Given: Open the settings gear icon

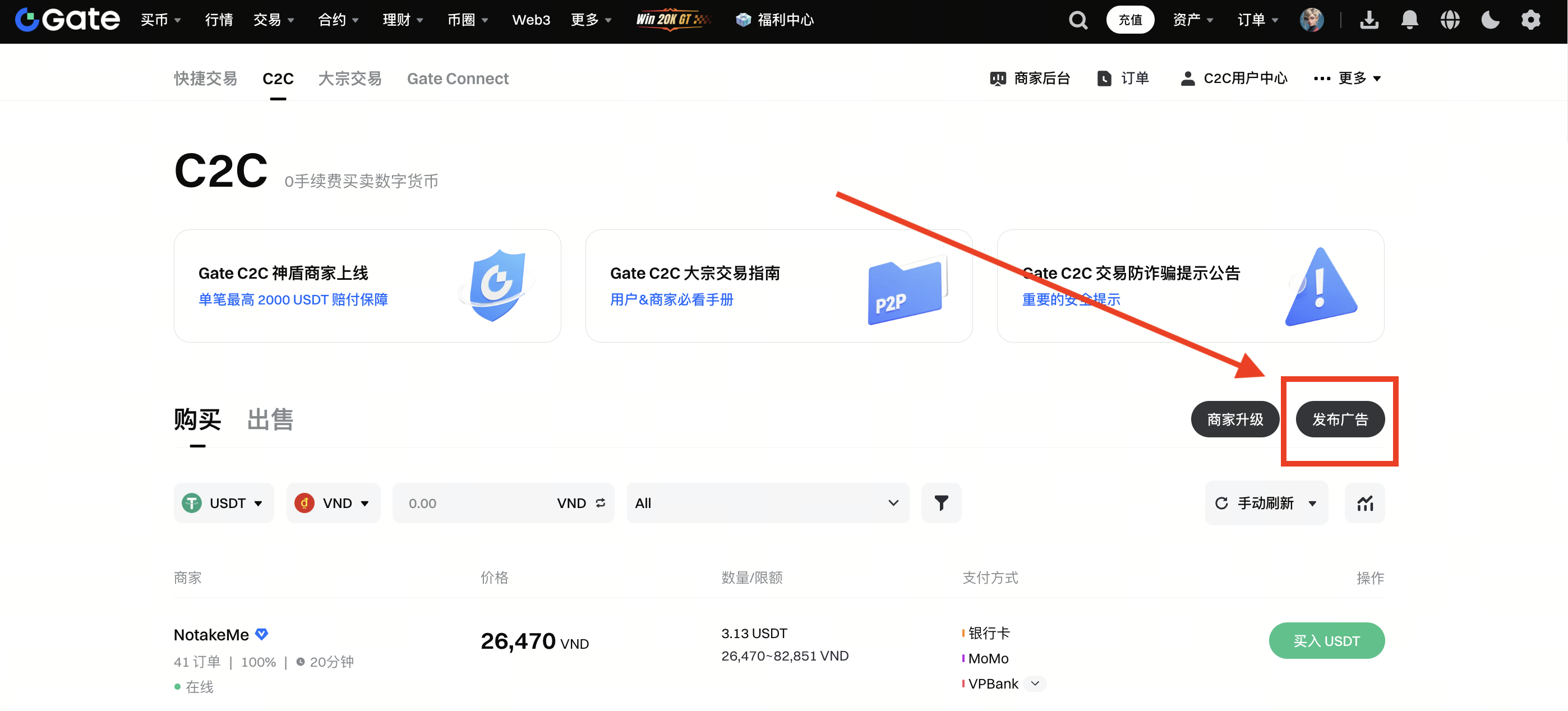Looking at the screenshot, I should tap(1530, 20).
